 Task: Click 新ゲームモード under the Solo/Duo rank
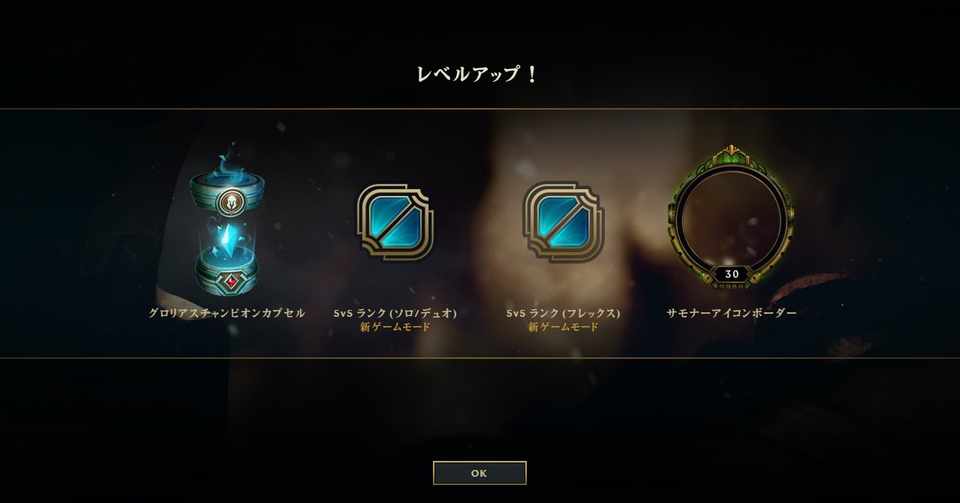[396, 327]
